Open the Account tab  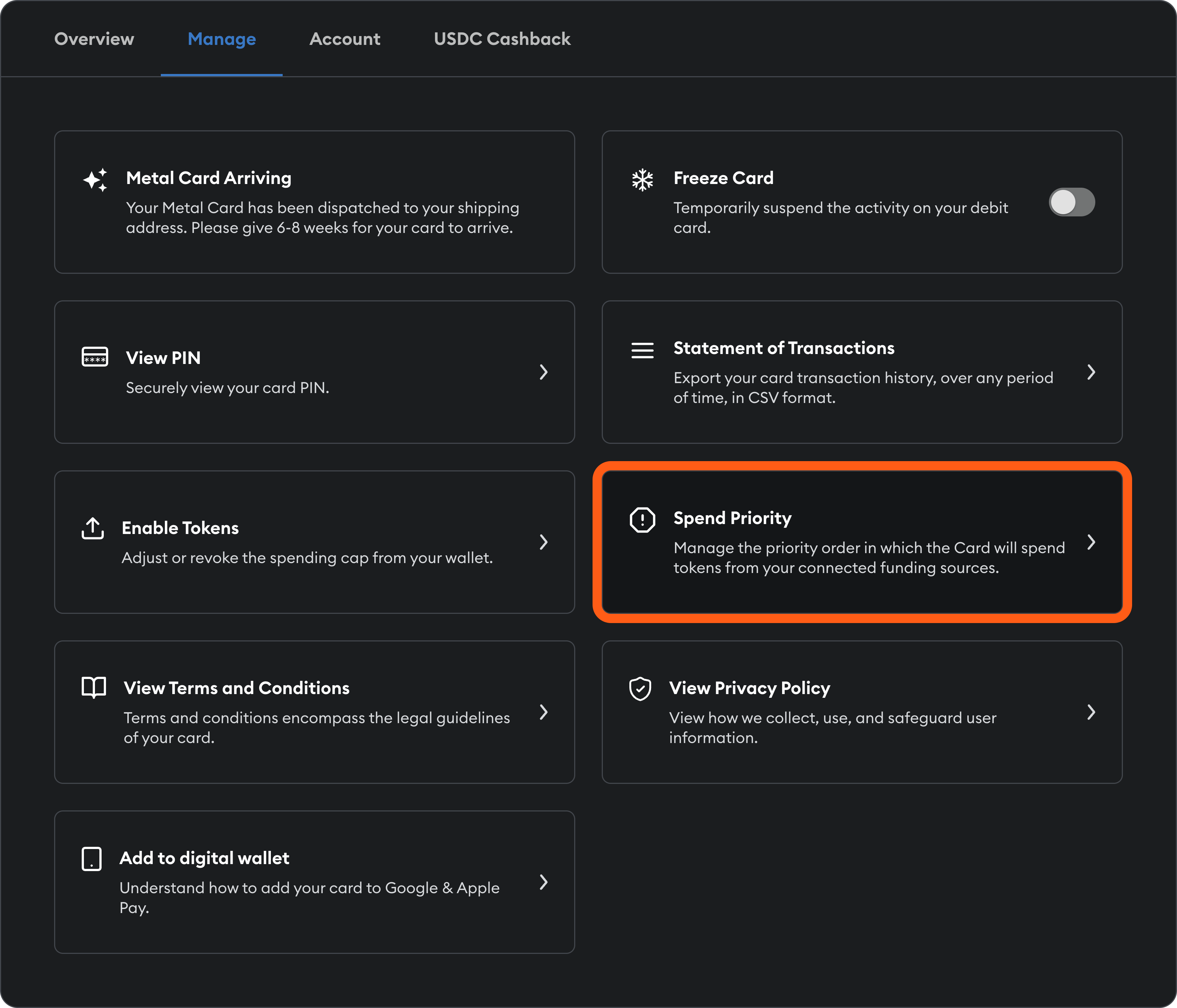point(345,39)
